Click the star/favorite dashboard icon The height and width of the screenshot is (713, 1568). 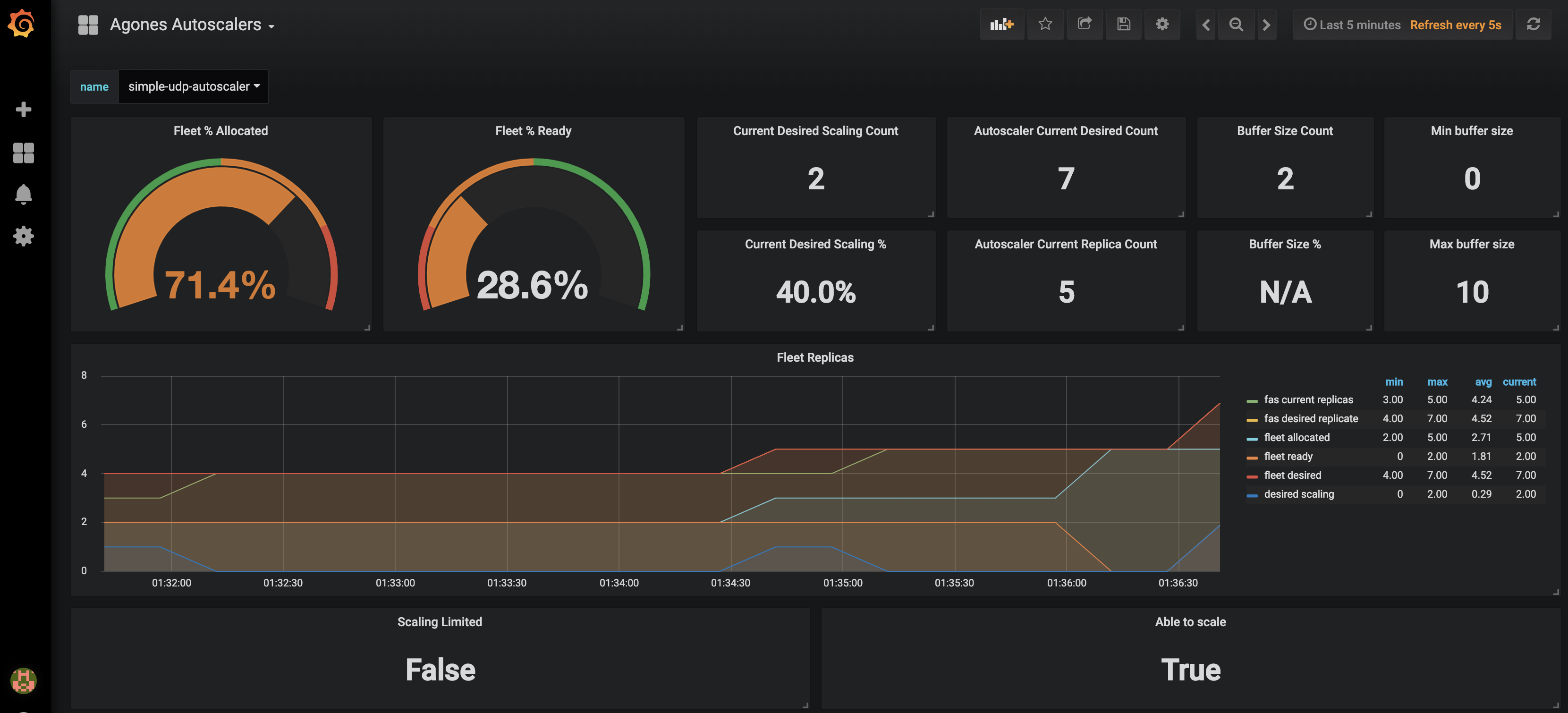point(1045,23)
